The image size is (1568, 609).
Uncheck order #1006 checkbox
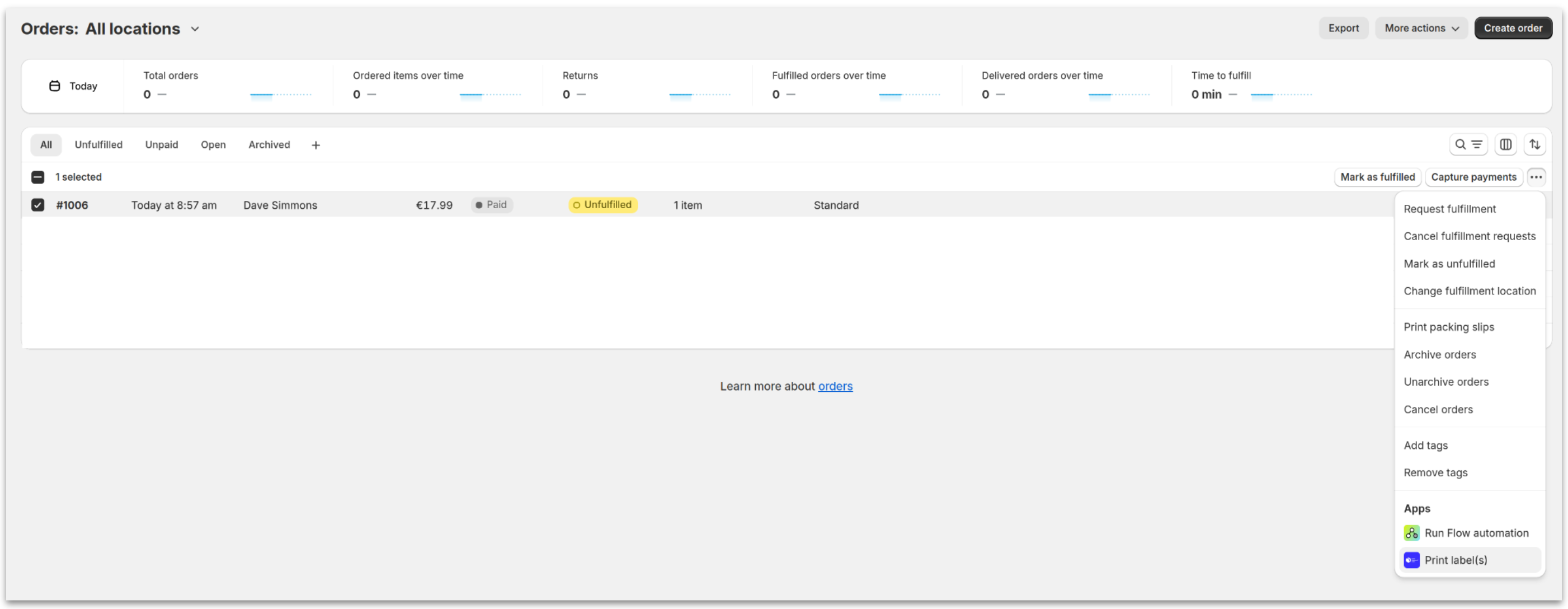click(x=37, y=205)
